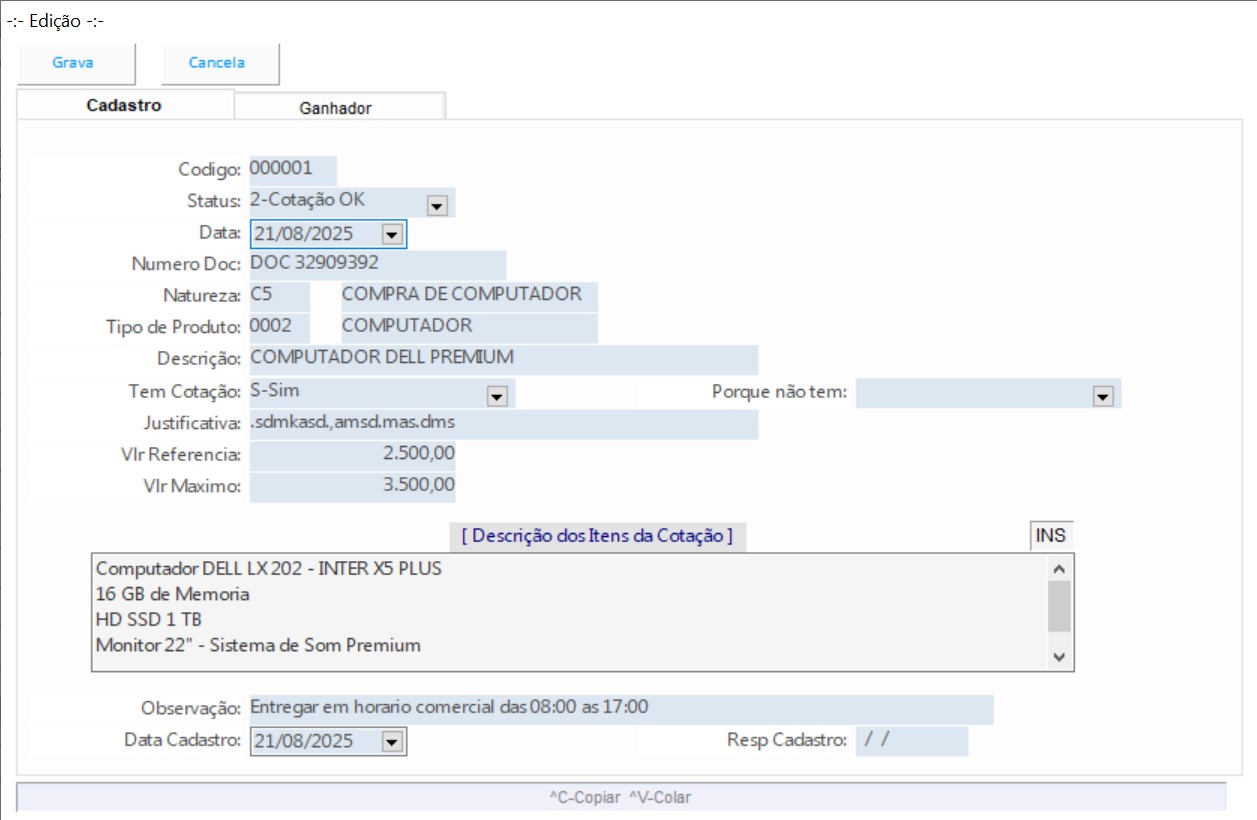The image size is (1257, 820).
Task: Expand the Porque não tem dropdown
Action: click(1103, 396)
